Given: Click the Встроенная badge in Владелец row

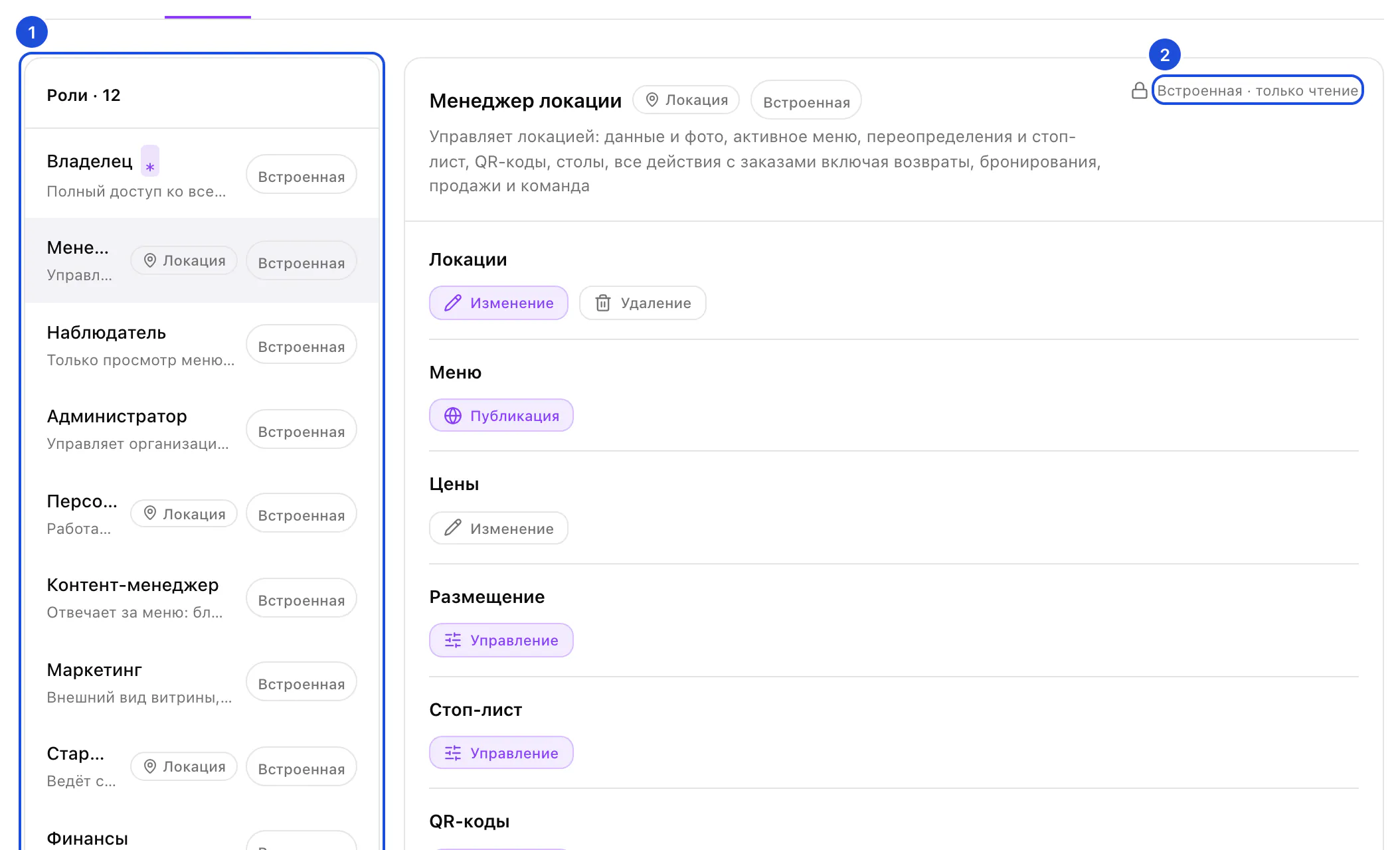Looking at the screenshot, I should tap(302, 175).
